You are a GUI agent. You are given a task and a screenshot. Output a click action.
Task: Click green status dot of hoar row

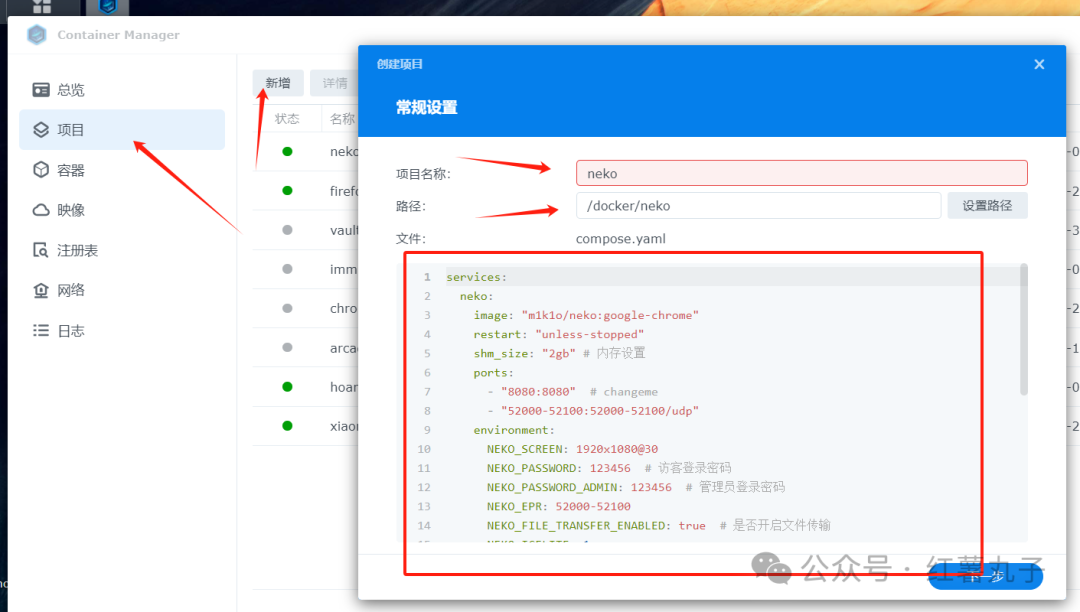287,387
